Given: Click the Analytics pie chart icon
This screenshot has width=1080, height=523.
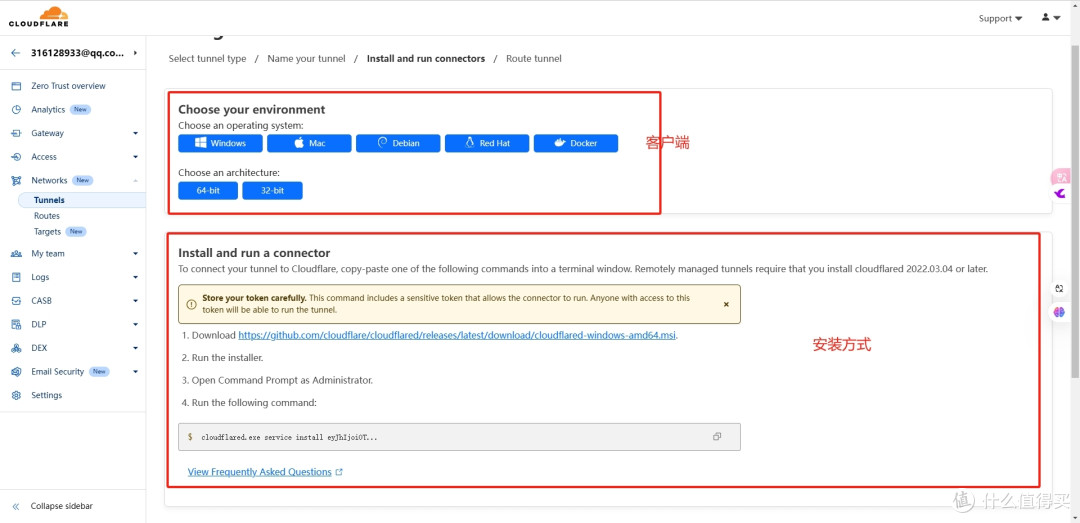Looking at the screenshot, I should (17, 110).
